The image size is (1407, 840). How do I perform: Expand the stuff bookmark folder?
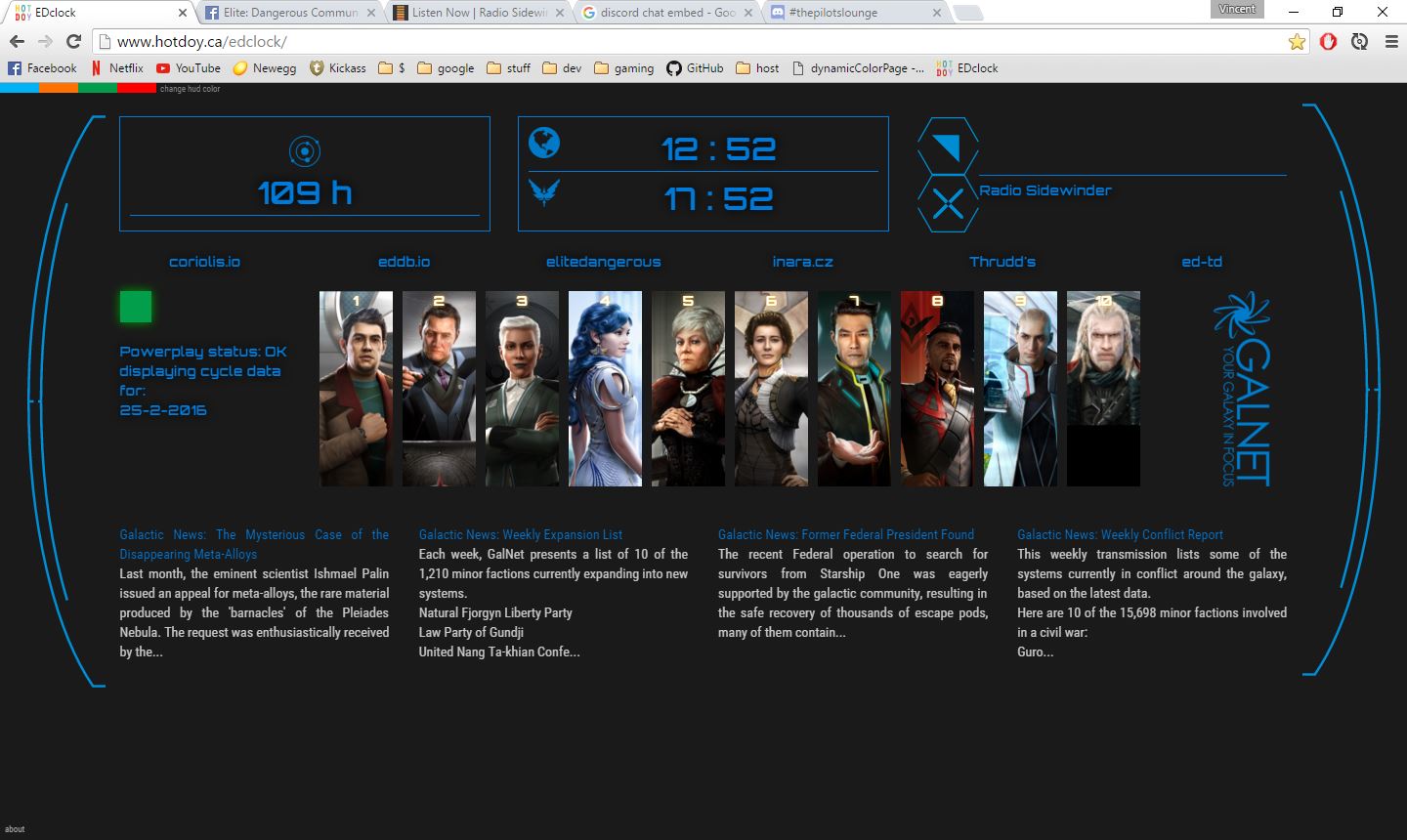[x=509, y=68]
